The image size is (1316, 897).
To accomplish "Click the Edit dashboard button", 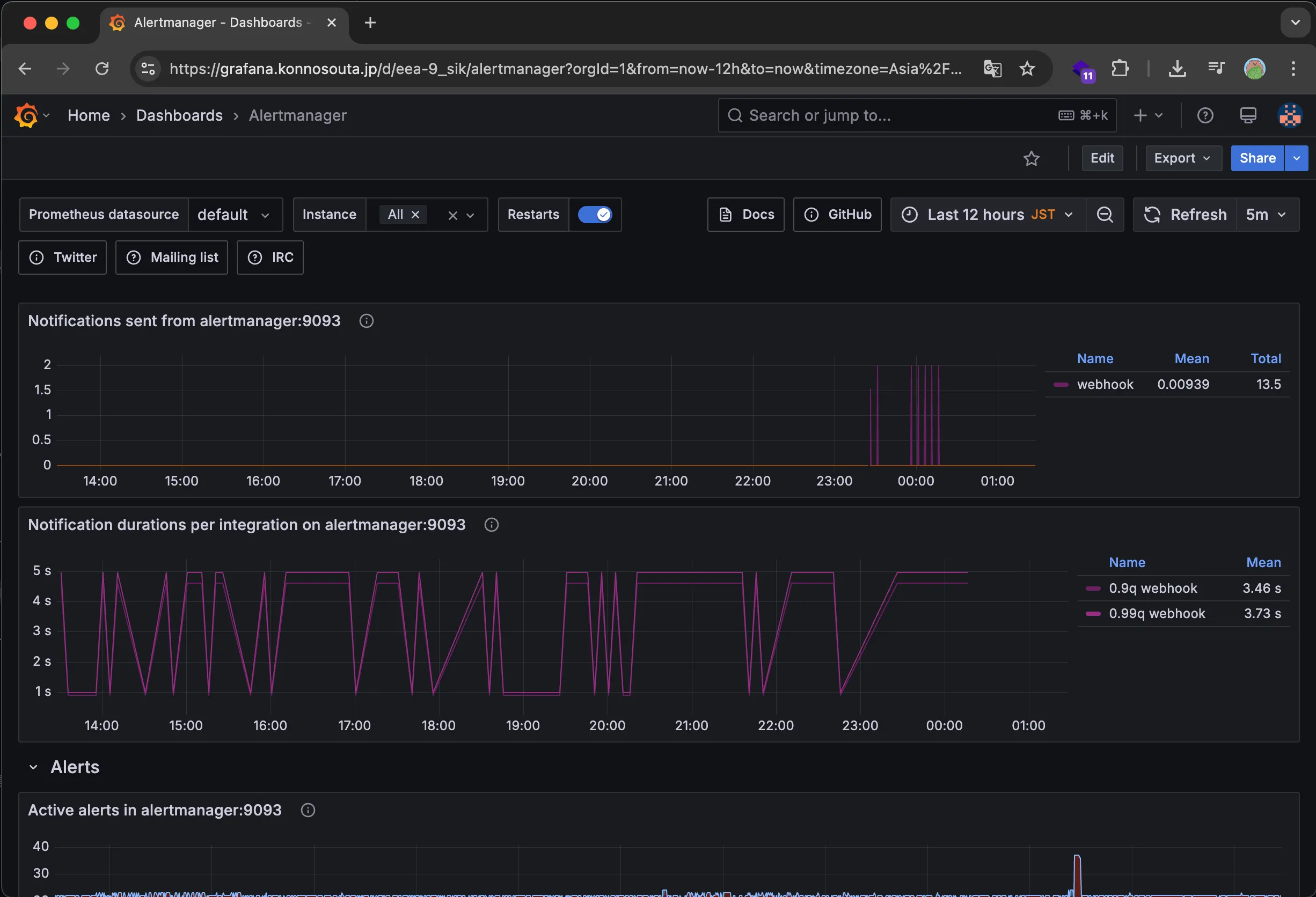I will pyautogui.click(x=1102, y=158).
